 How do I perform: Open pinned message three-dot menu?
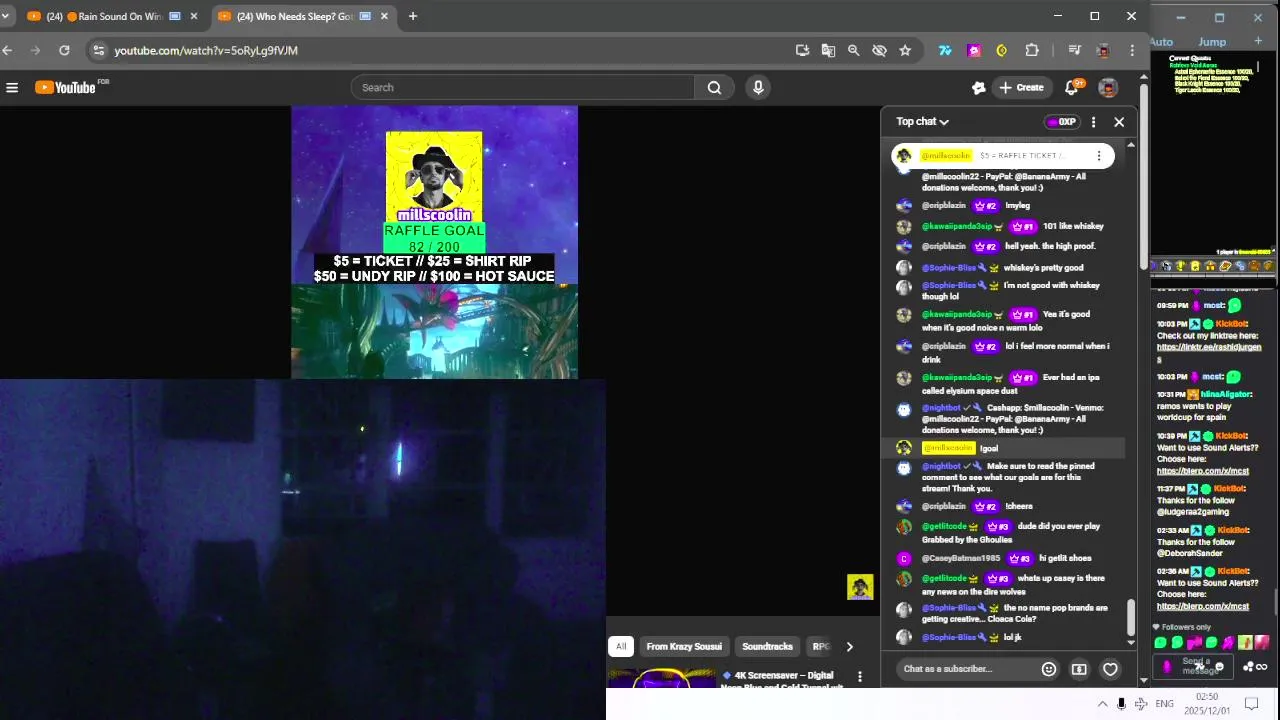tap(1098, 156)
